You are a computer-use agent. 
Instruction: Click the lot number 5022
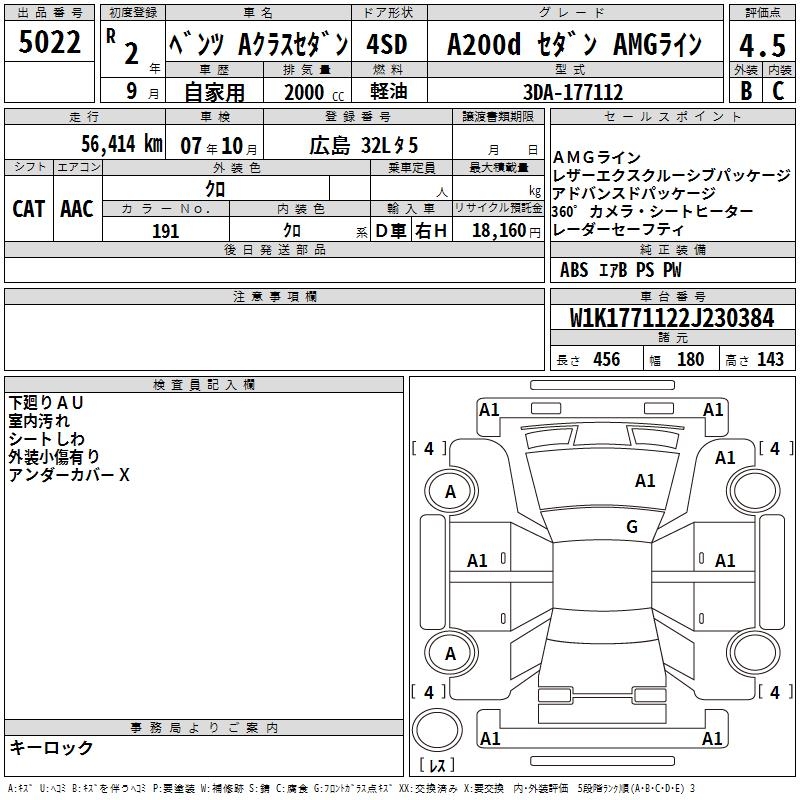coord(49,42)
